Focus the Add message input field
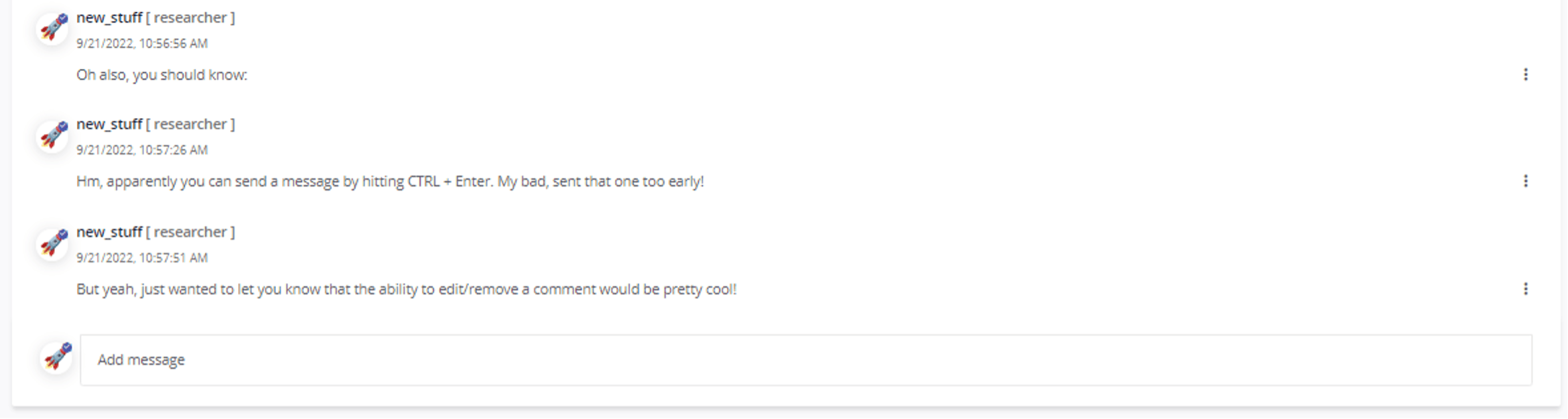The width and height of the screenshot is (1568, 419). (806, 360)
